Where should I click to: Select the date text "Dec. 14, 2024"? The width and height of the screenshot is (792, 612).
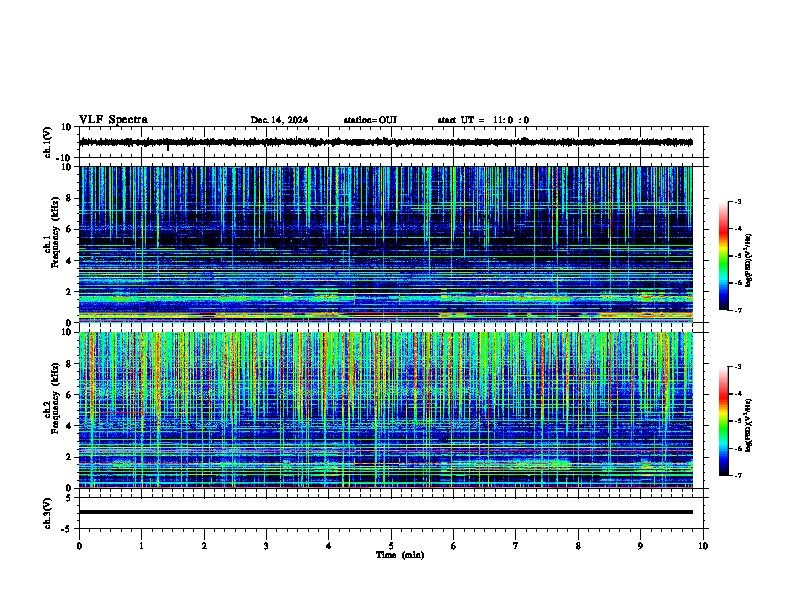click(279, 120)
